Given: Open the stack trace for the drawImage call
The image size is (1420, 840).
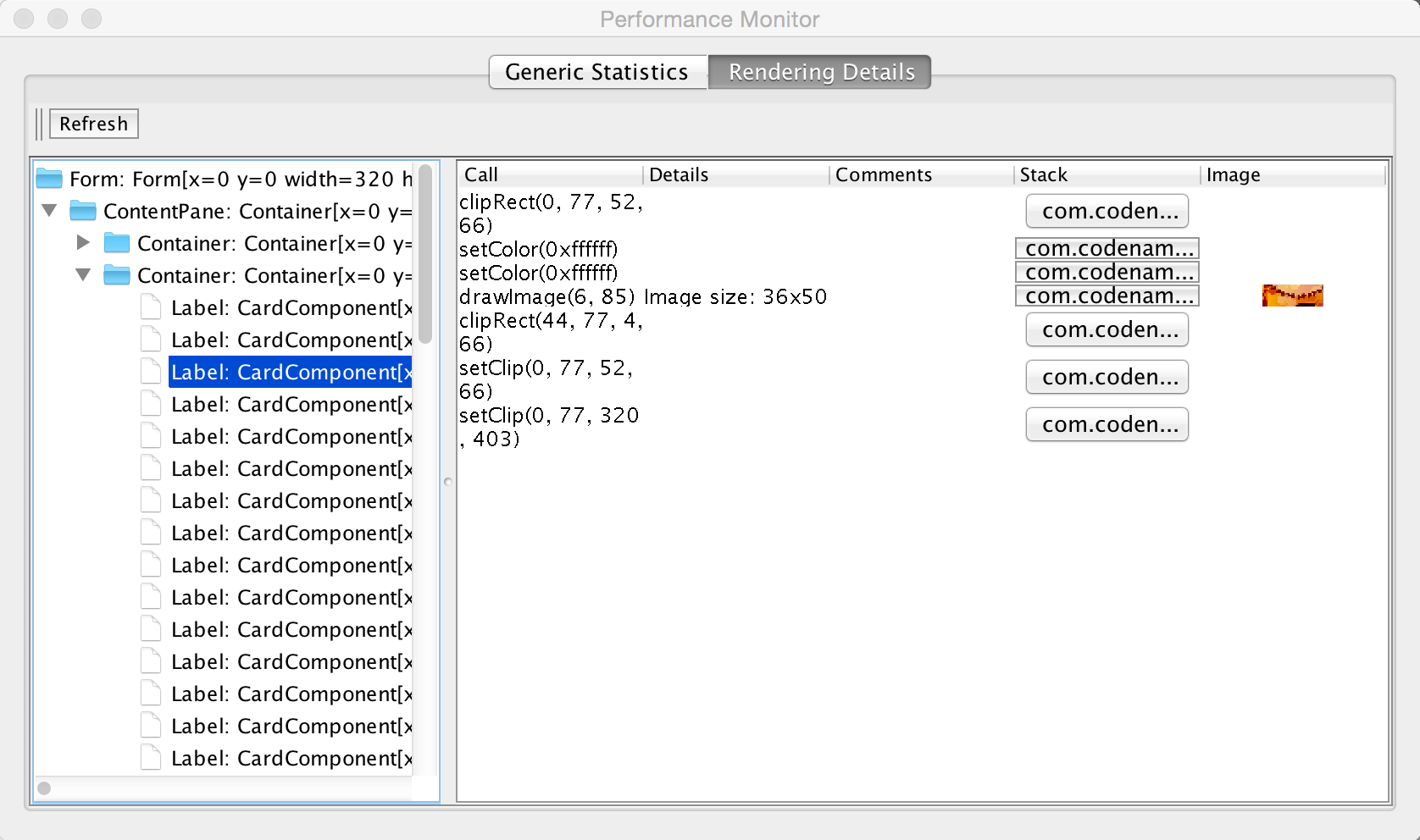Looking at the screenshot, I should tap(1107, 296).
